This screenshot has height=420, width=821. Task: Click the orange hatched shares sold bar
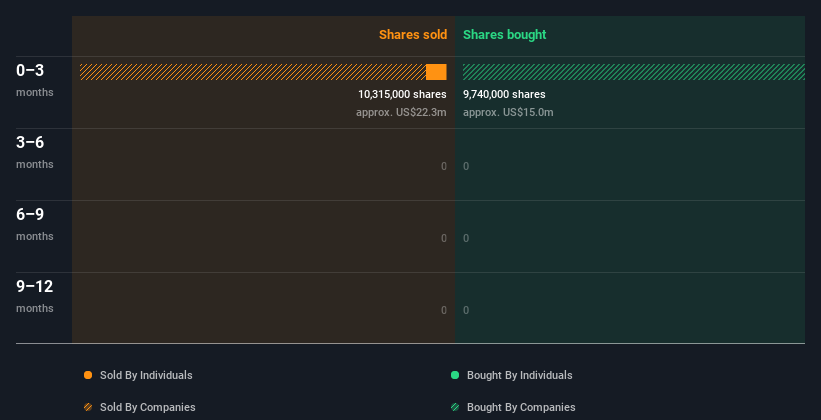click(252, 72)
